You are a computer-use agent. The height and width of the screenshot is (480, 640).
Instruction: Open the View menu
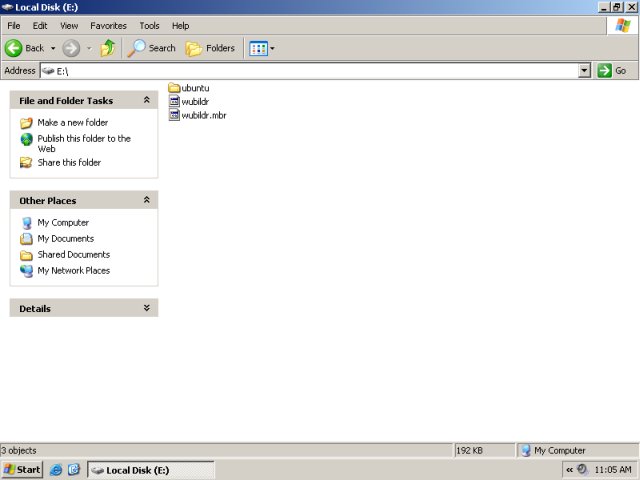pos(69,26)
